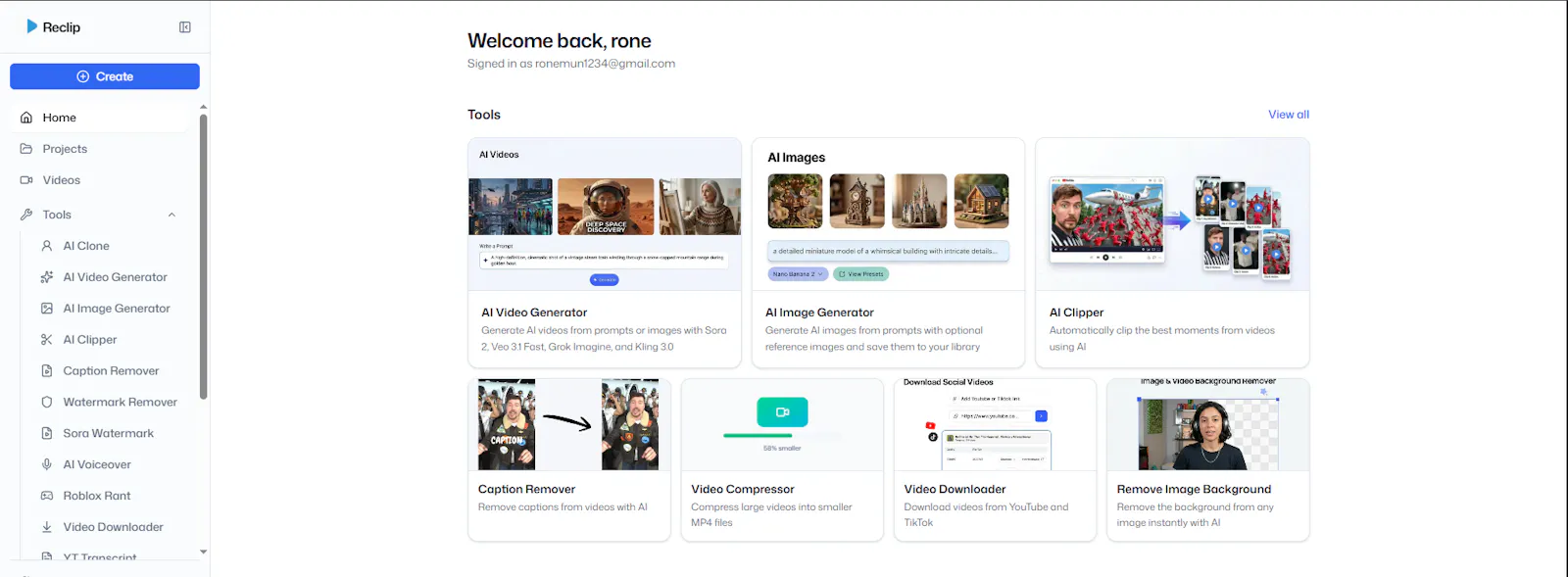1568x577 pixels.
Task: Click the blue Create button
Action: pyautogui.click(x=105, y=76)
